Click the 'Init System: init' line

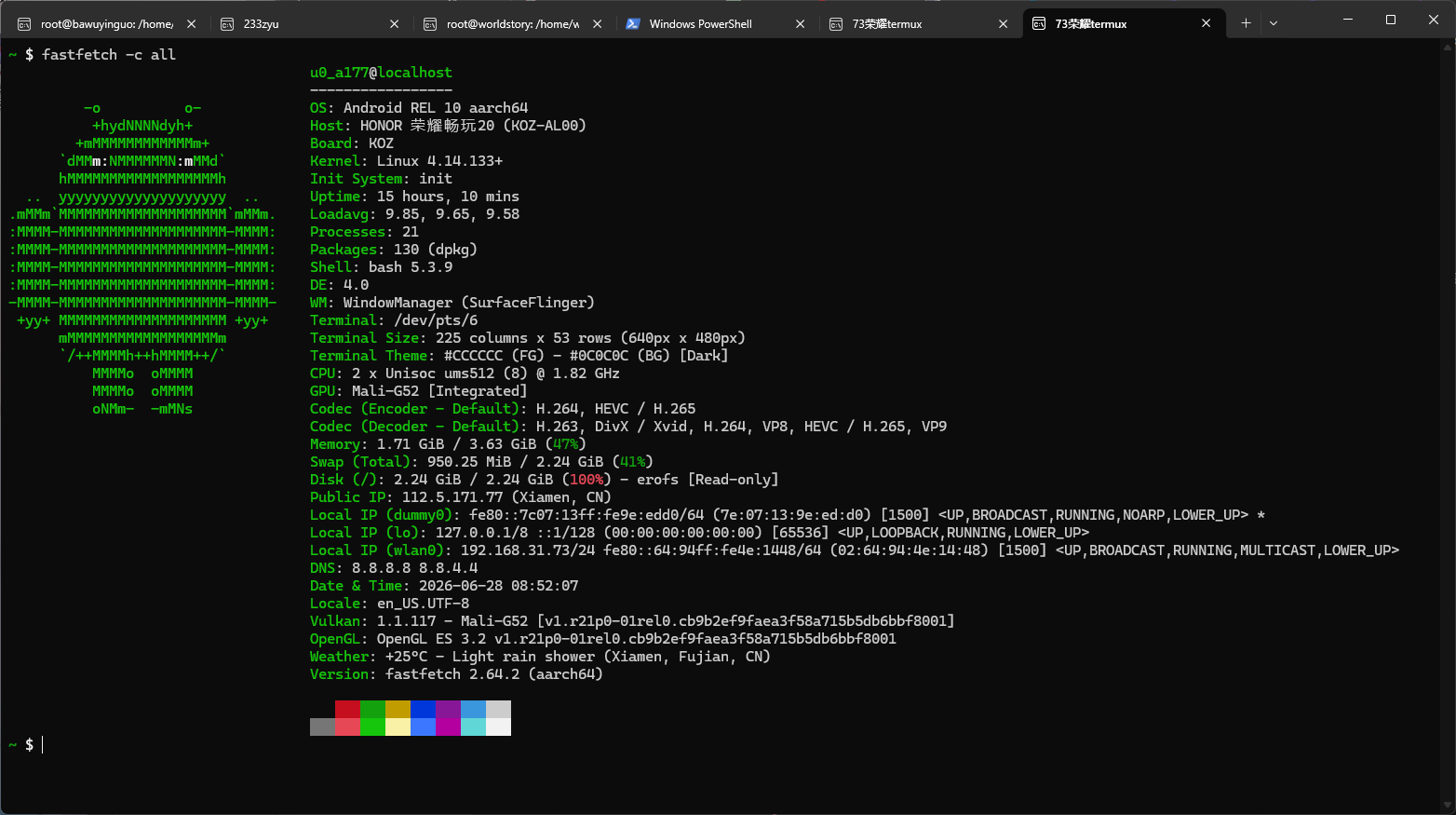click(381, 179)
